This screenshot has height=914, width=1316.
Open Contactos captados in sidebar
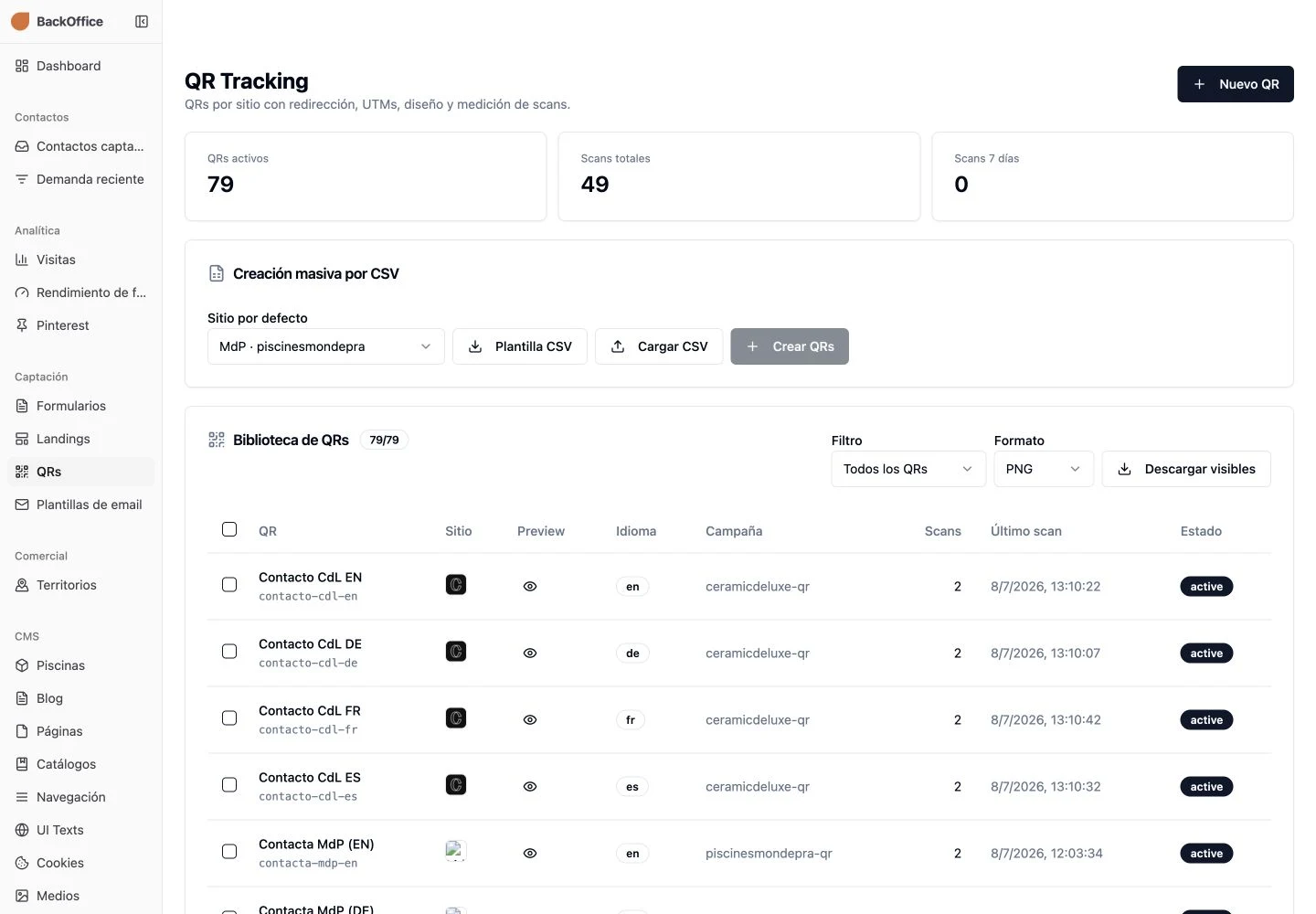(x=80, y=146)
